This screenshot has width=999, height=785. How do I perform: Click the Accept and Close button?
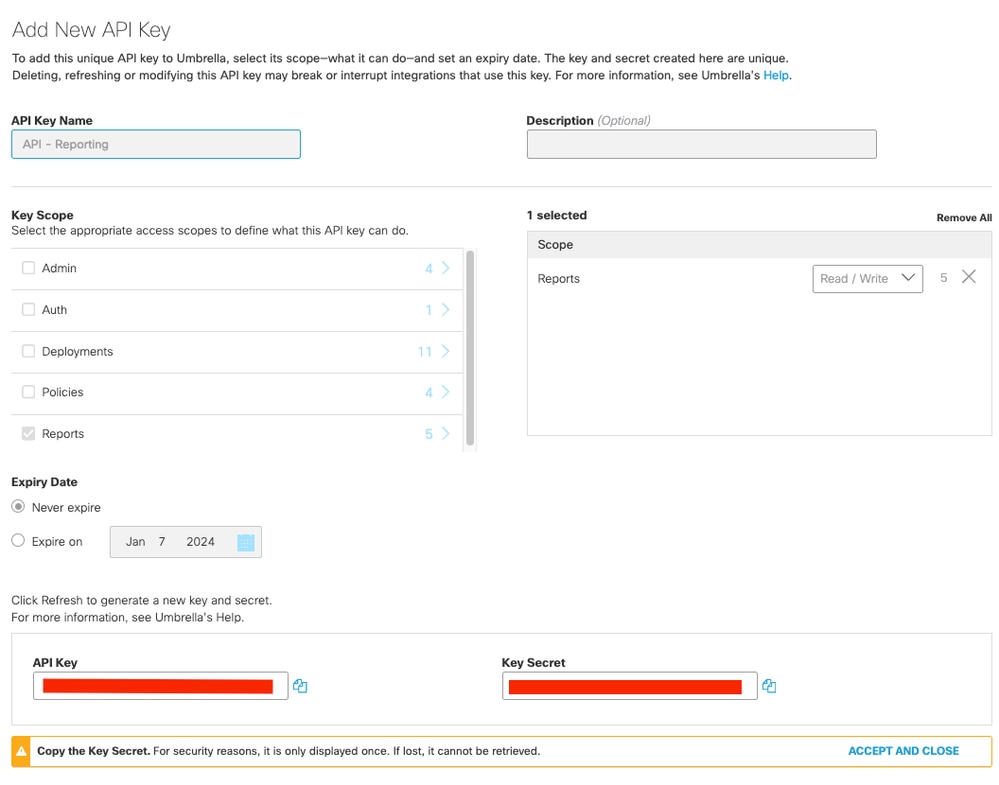pos(903,751)
